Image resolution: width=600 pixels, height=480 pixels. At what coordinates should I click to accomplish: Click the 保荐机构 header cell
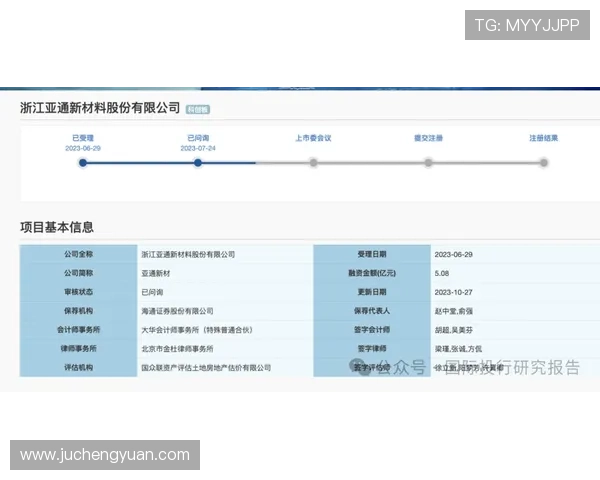coord(78,311)
